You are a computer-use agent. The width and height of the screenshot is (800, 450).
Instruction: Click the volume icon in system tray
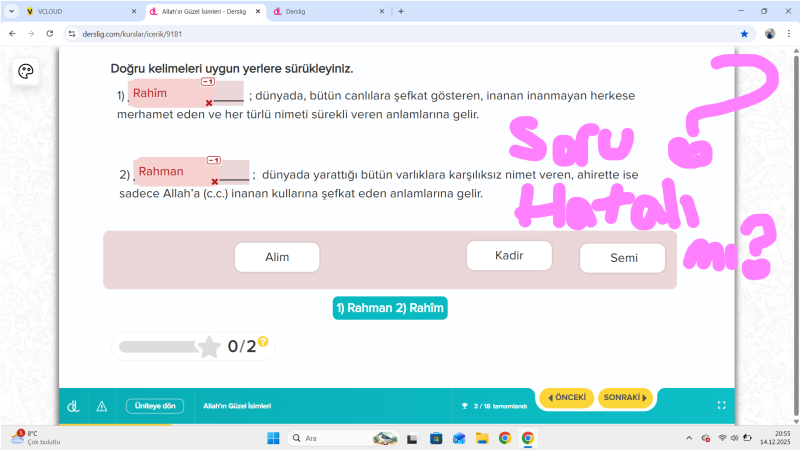click(735, 438)
